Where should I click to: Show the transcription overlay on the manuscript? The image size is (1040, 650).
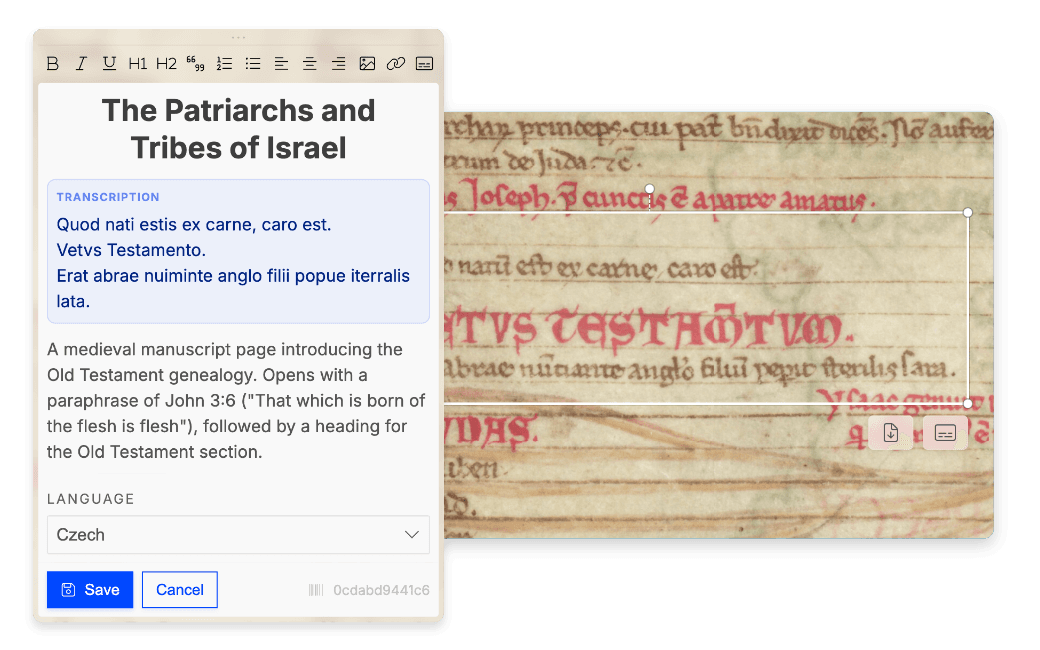pos(944,433)
